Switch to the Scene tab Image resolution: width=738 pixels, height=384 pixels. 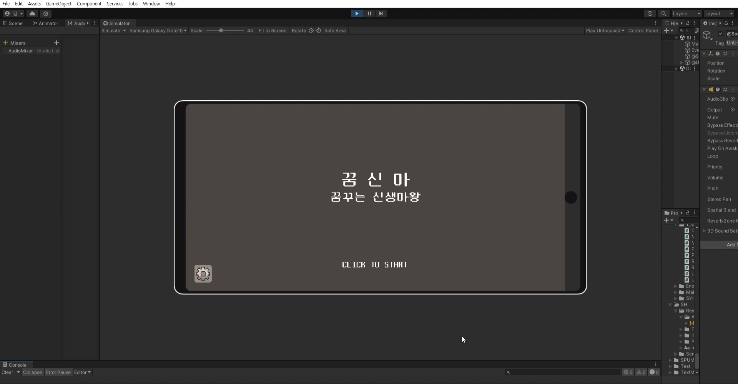tap(13, 23)
